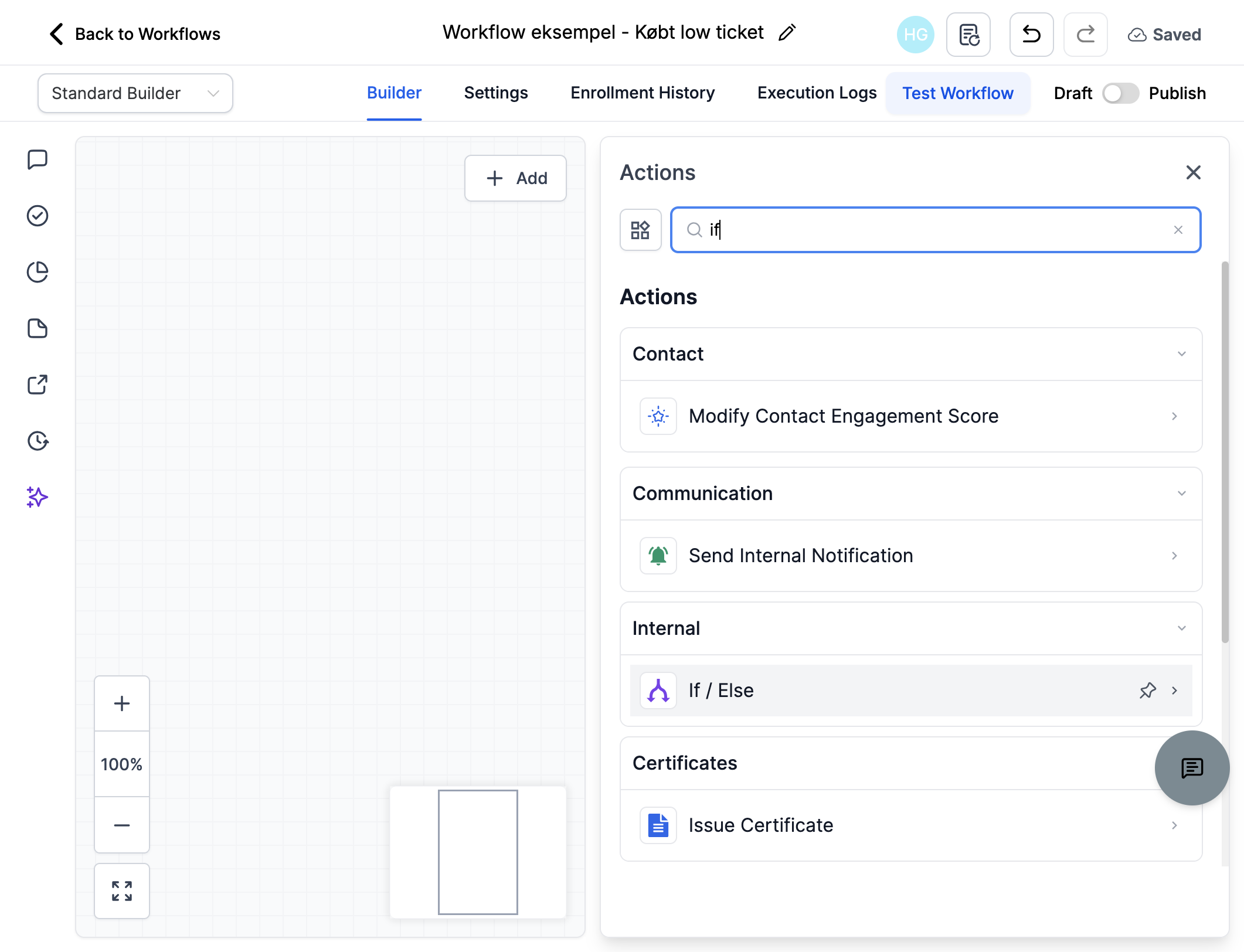1244x952 pixels.
Task: Toggle the Draft / Publish switch
Action: tap(1120, 93)
